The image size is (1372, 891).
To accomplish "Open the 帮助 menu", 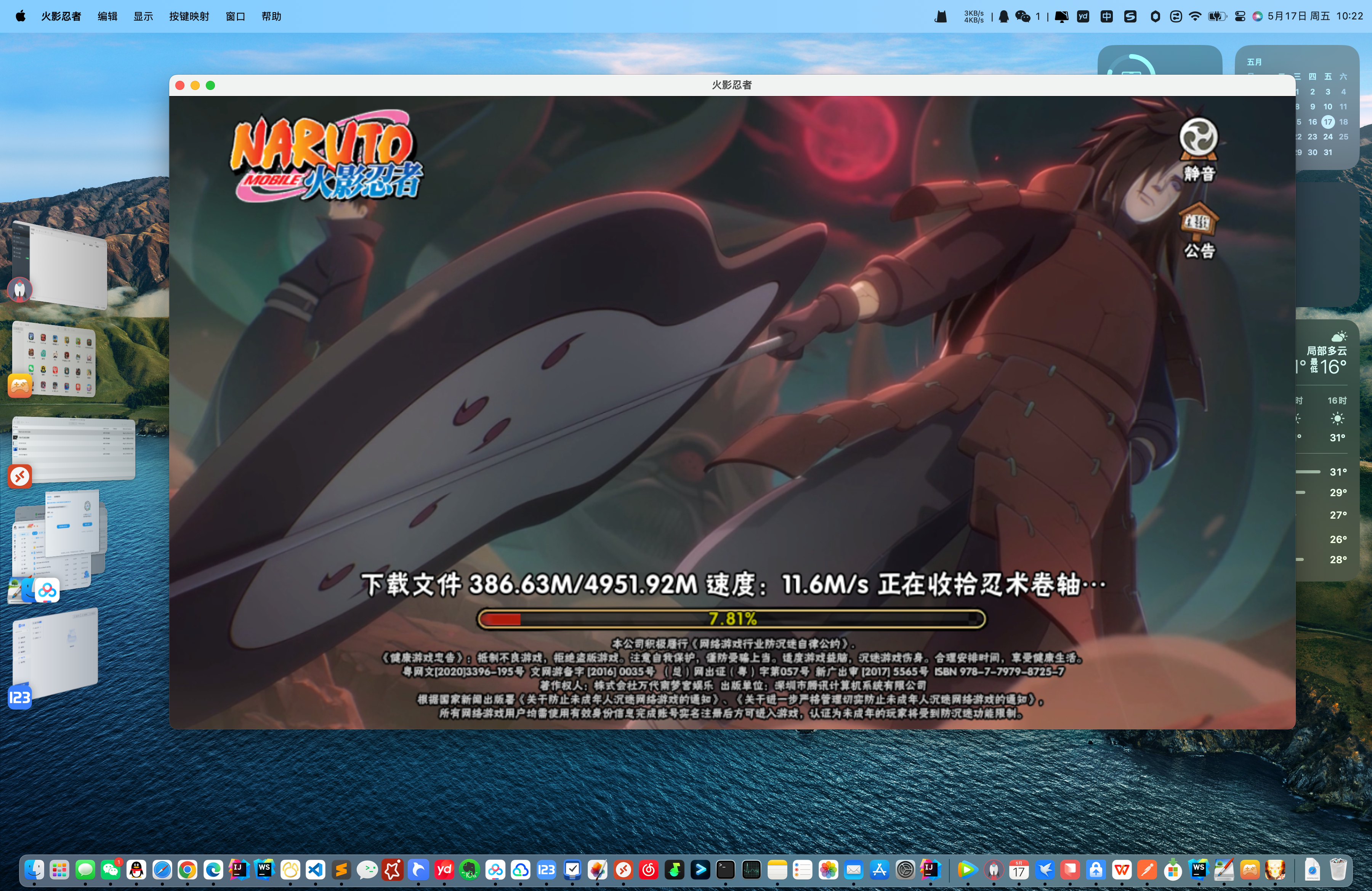I will tap(271, 16).
